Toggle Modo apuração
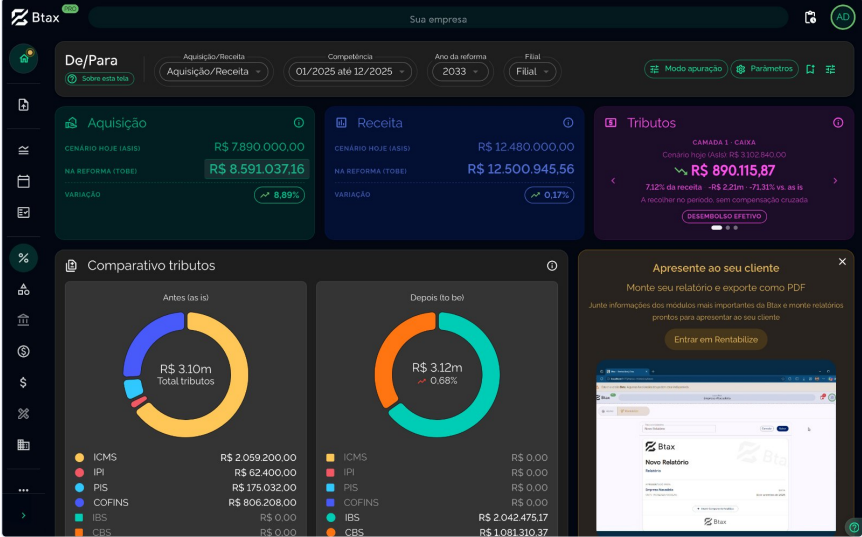Image resolution: width=862 pixels, height=537 pixels. pos(686,69)
